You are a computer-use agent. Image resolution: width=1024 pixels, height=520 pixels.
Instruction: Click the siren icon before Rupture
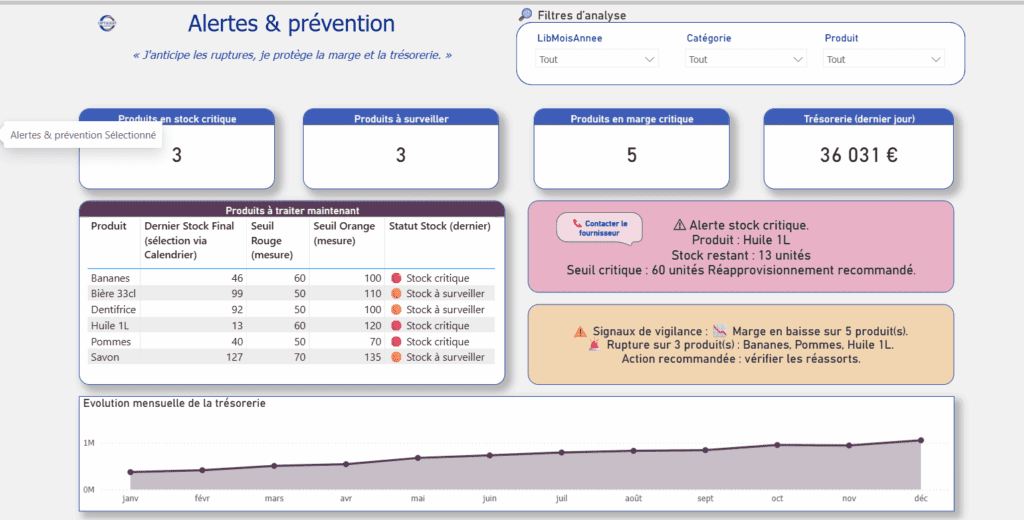pos(595,345)
